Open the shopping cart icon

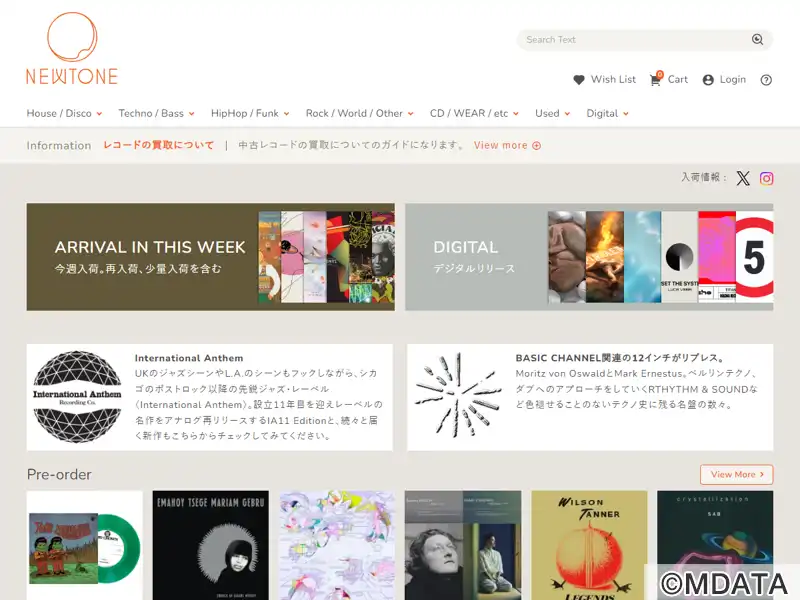(655, 80)
